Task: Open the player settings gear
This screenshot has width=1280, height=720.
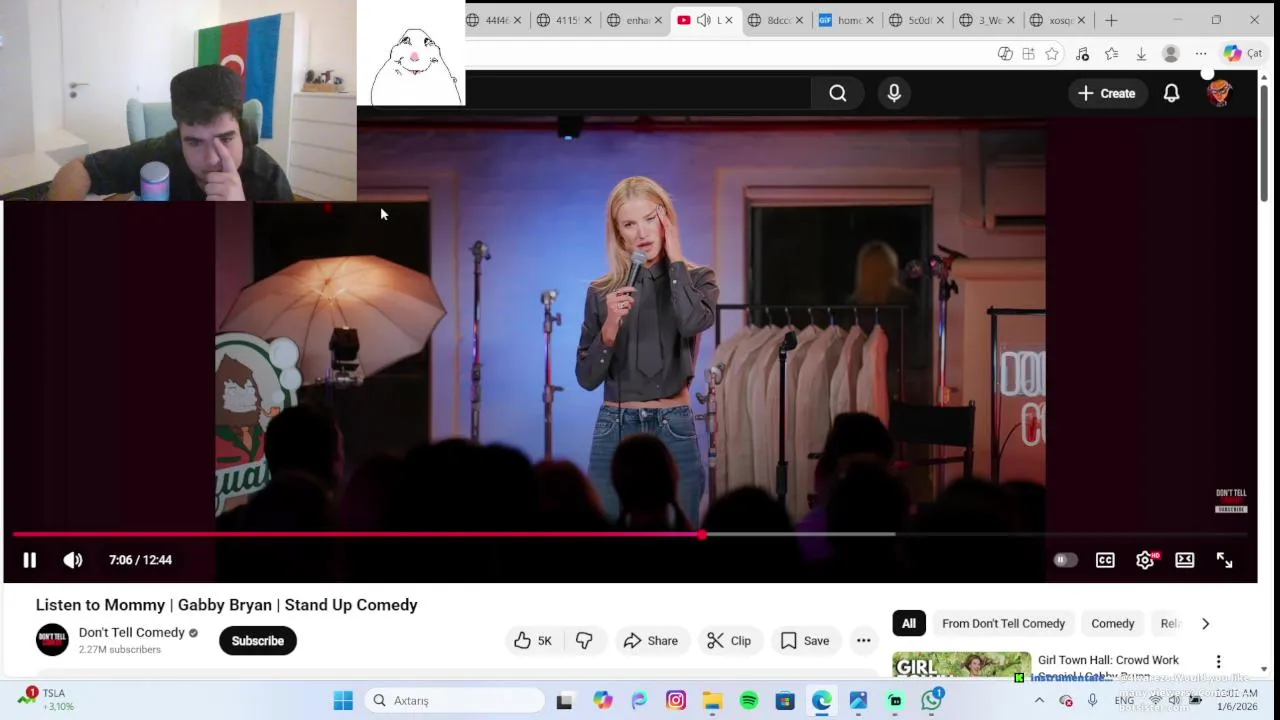Action: [x=1145, y=560]
